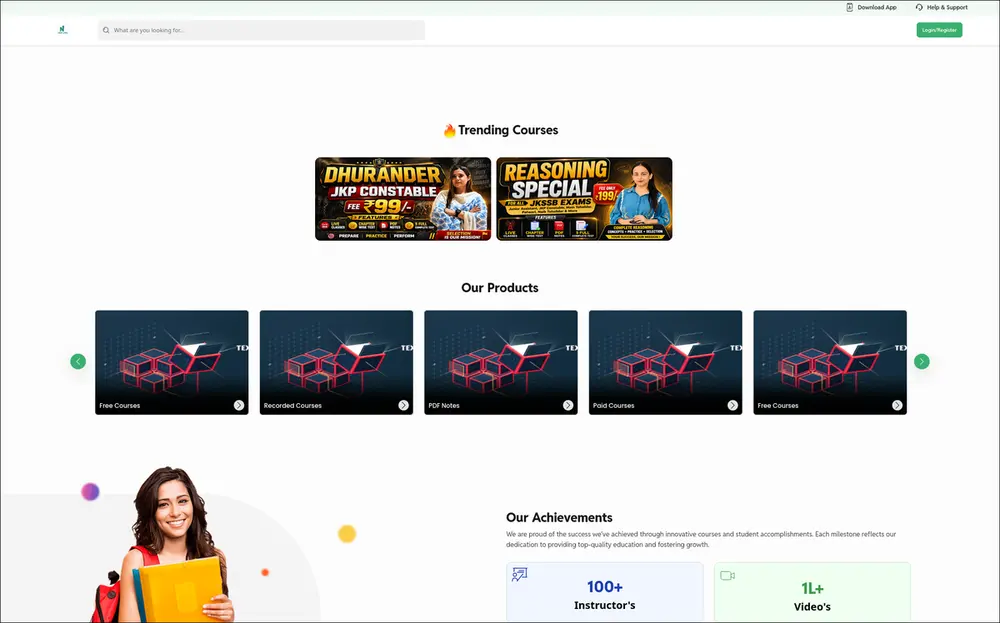Open the Download App link
The height and width of the screenshot is (623, 1000).
(x=871, y=7)
